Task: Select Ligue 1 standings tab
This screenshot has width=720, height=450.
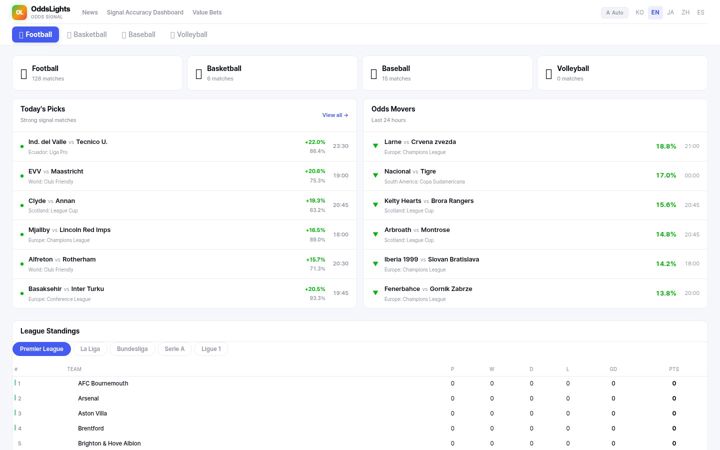Action: [x=211, y=349]
